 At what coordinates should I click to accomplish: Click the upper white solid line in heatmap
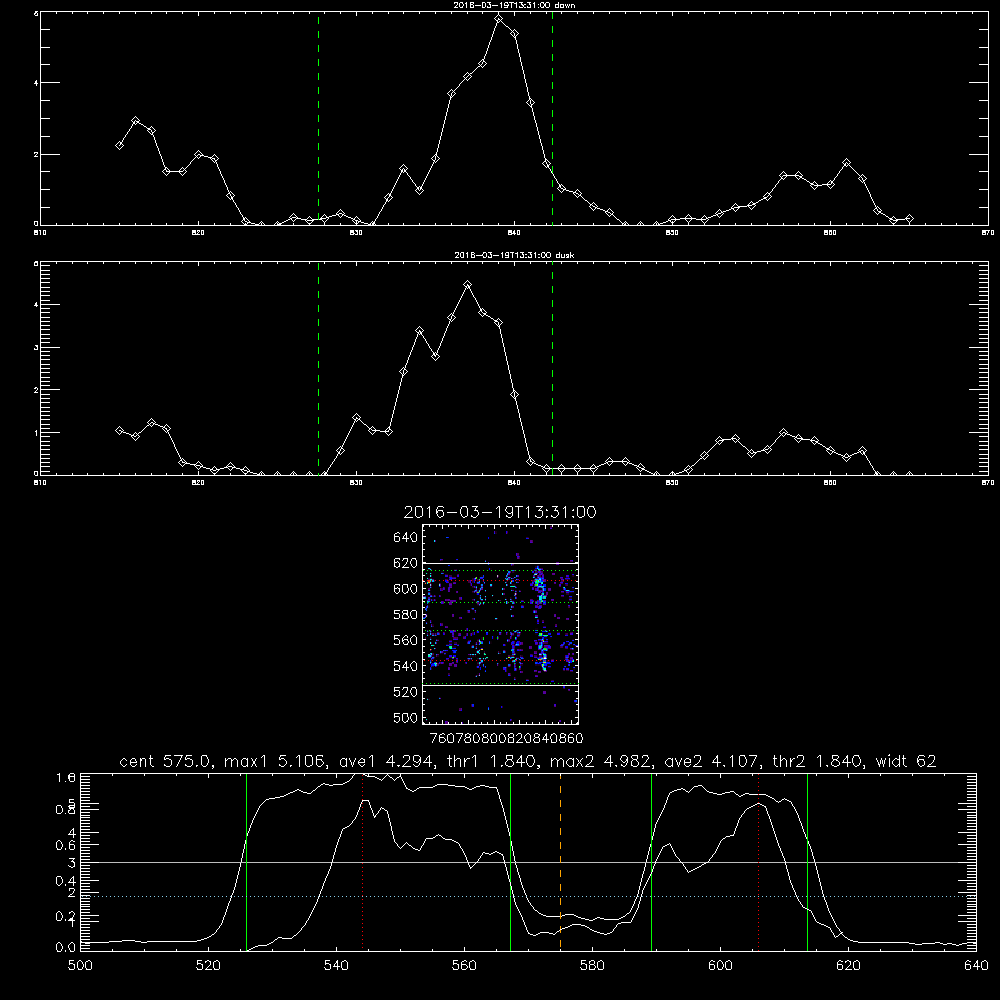pos(501,563)
